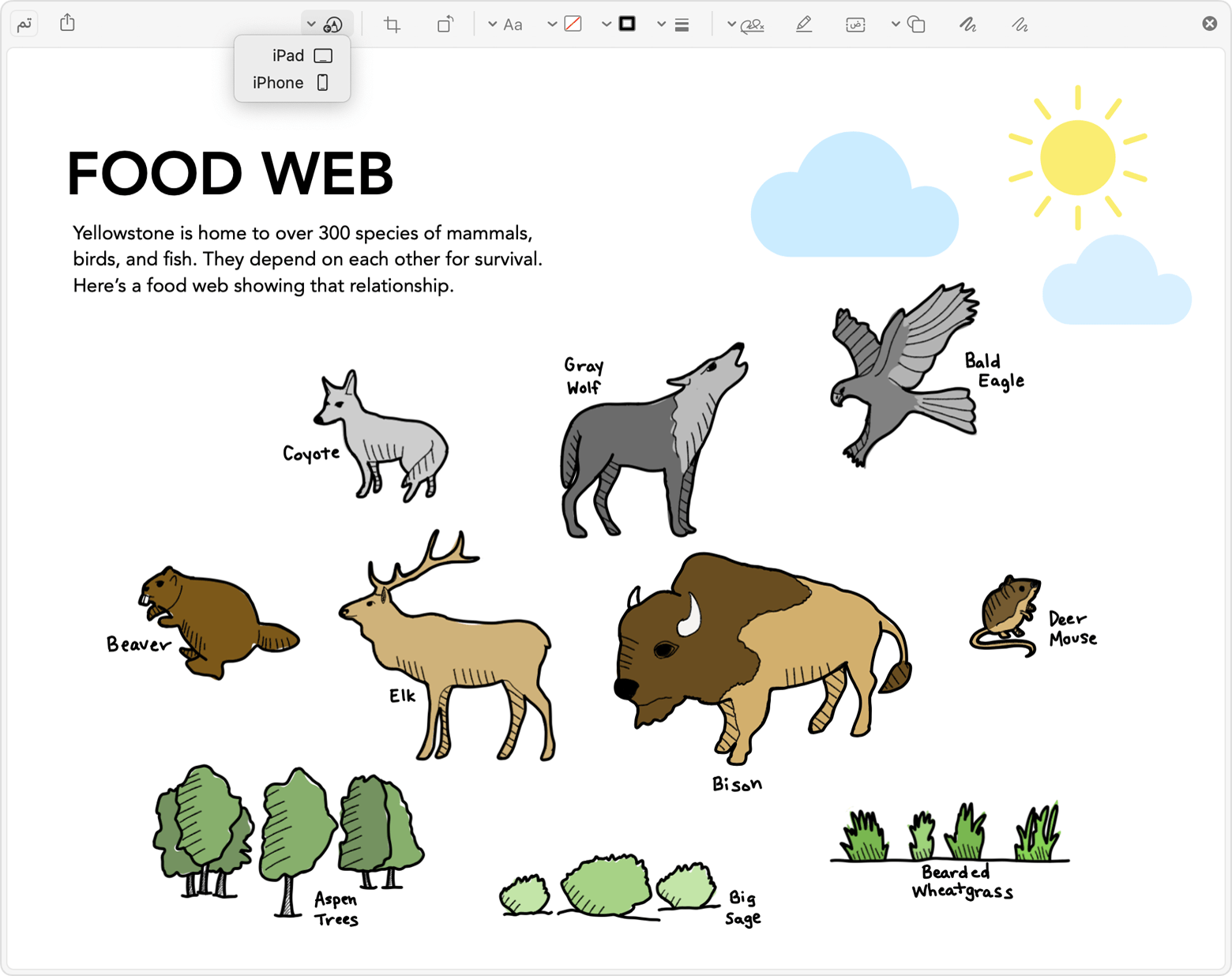Select the Bison drawing
This screenshot has height=976, width=1232.
[763, 658]
